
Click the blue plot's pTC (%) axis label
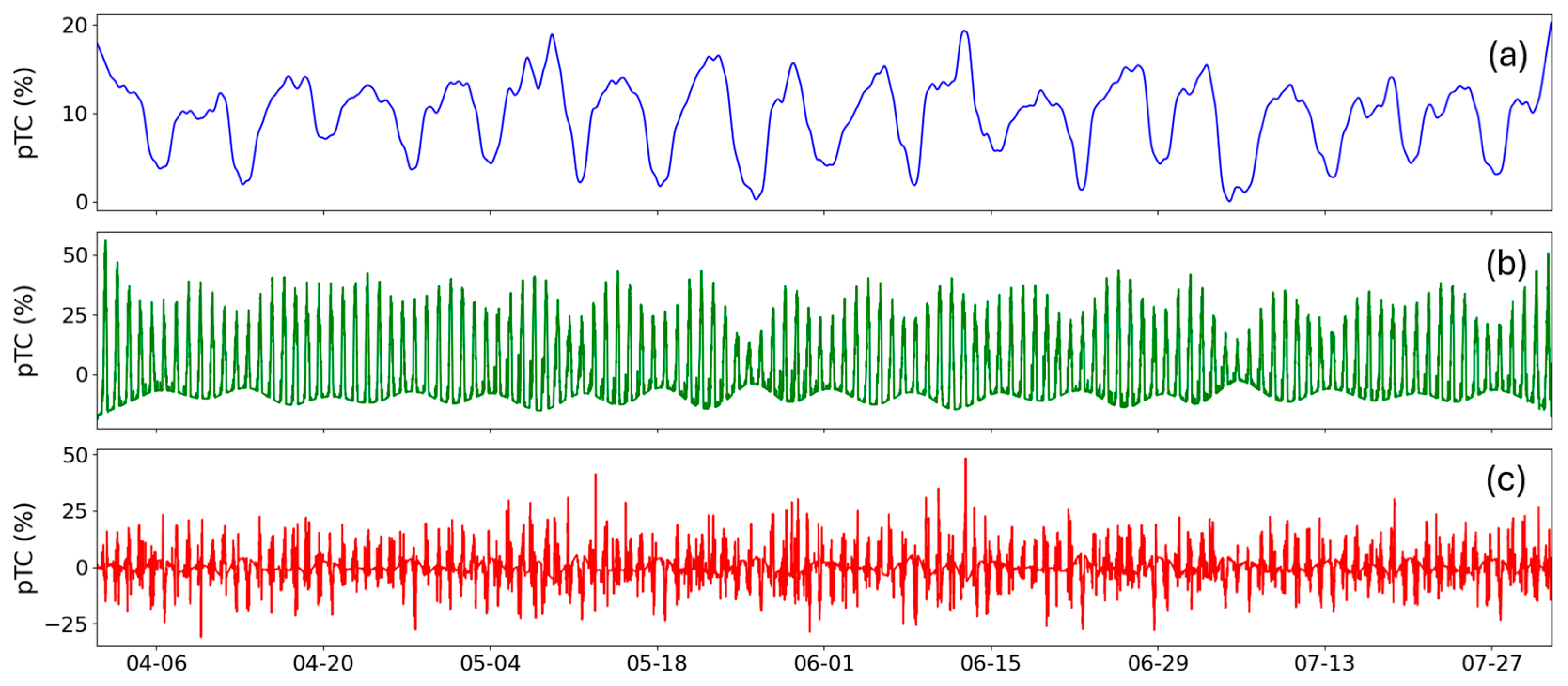(x=25, y=113)
